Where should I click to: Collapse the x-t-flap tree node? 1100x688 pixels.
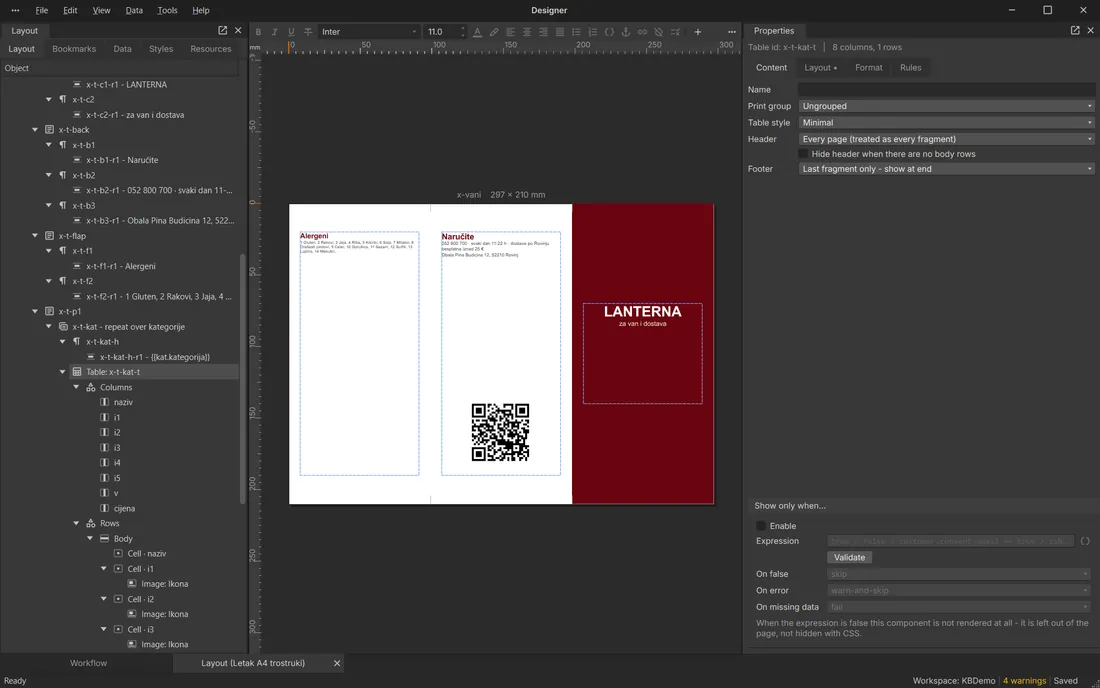tap(35, 236)
